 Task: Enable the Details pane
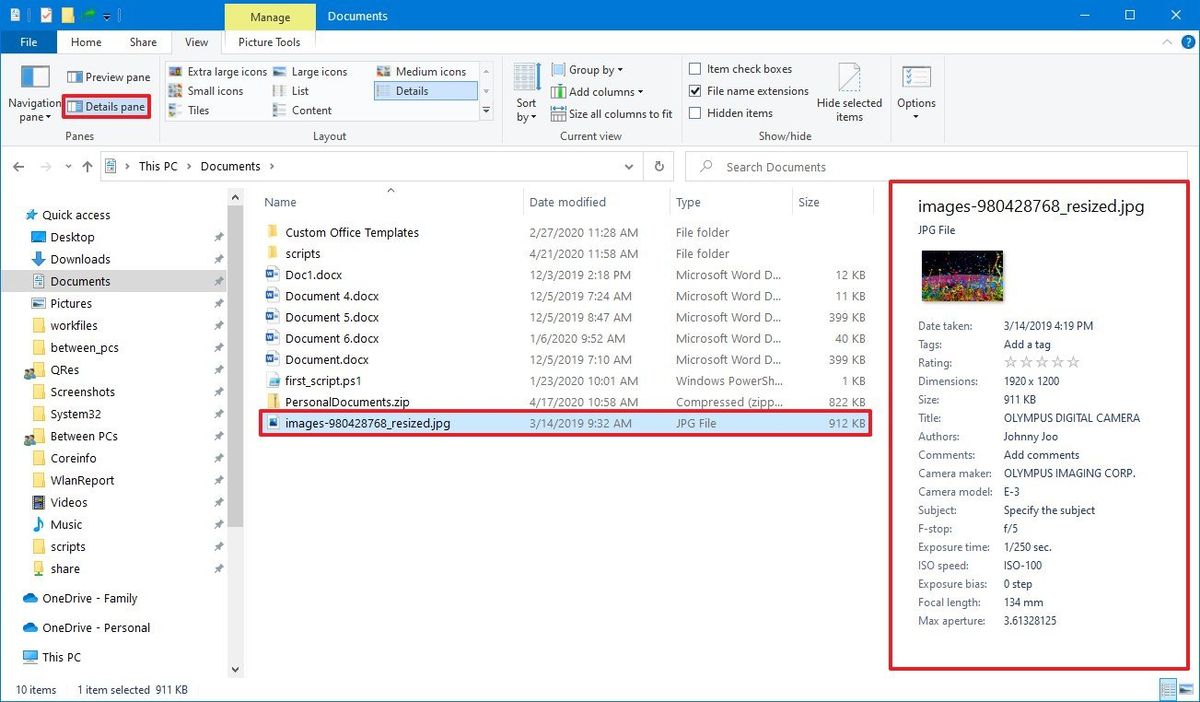tap(105, 107)
